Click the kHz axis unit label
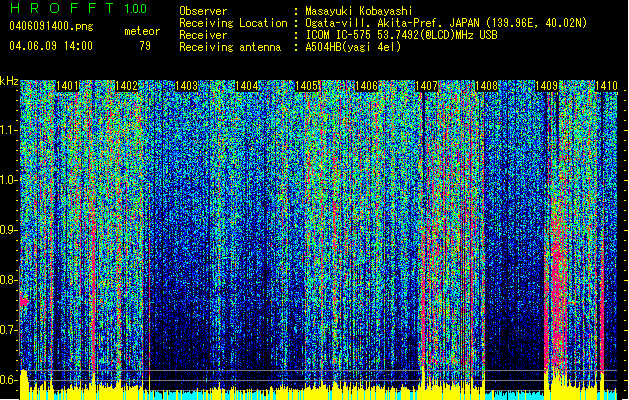This screenshot has height=400, width=629. coord(9,81)
